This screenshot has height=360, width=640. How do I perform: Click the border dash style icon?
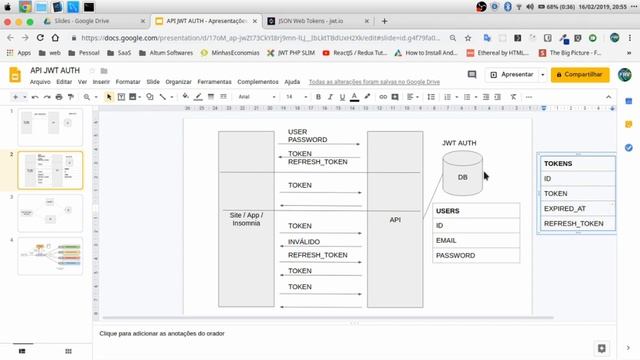(x=223, y=97)
